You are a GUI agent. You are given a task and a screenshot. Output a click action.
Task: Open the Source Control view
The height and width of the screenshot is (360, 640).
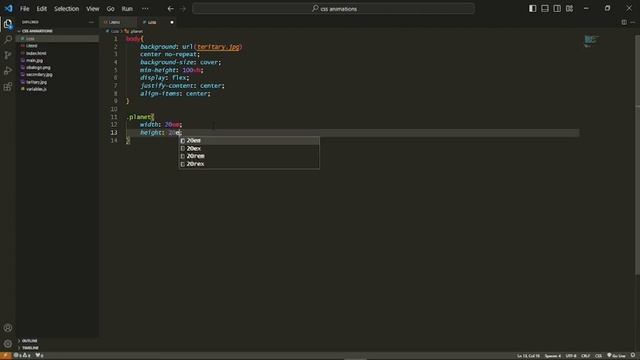pos(8,55)
